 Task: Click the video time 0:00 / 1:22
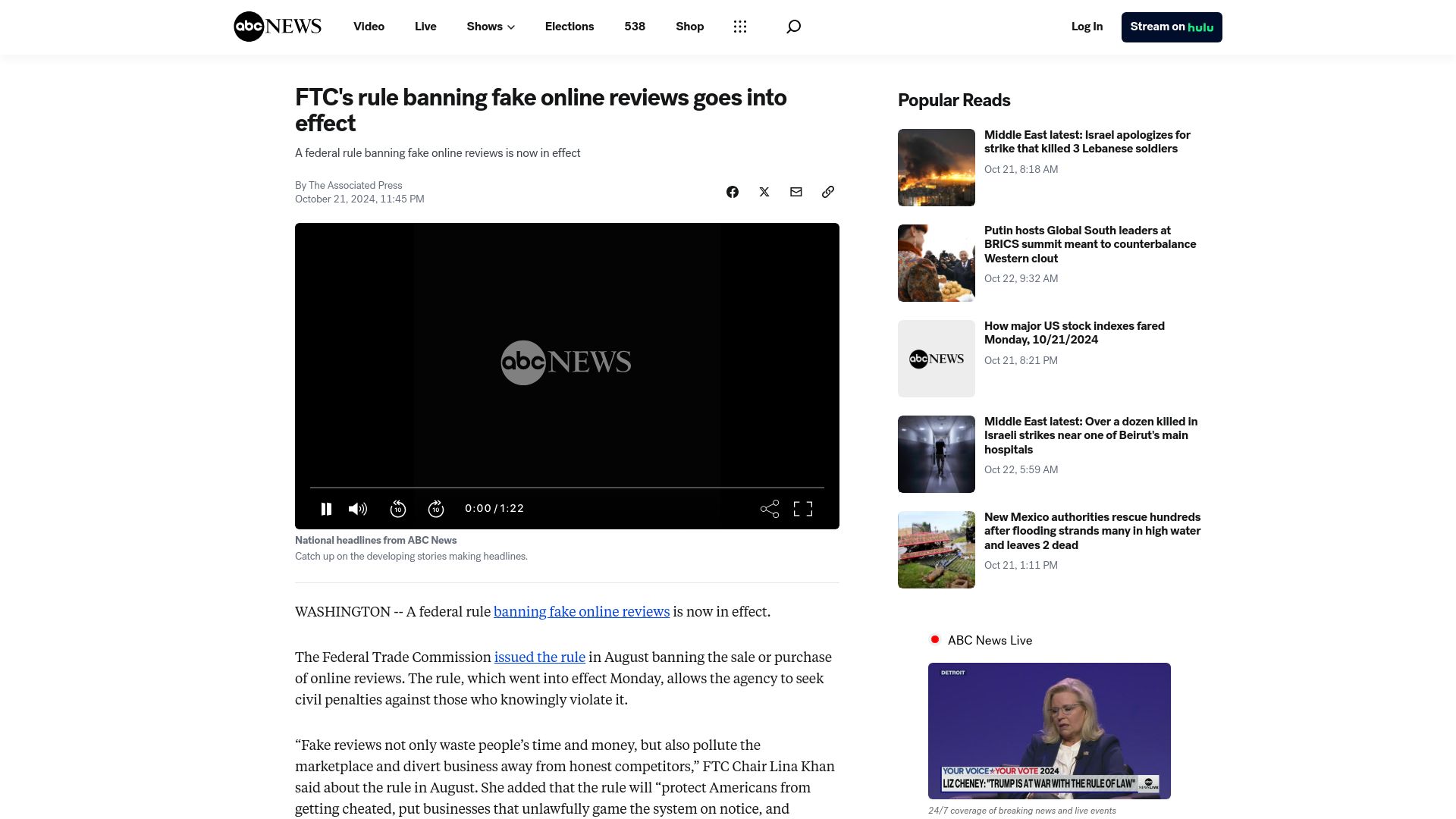(494, 509)
